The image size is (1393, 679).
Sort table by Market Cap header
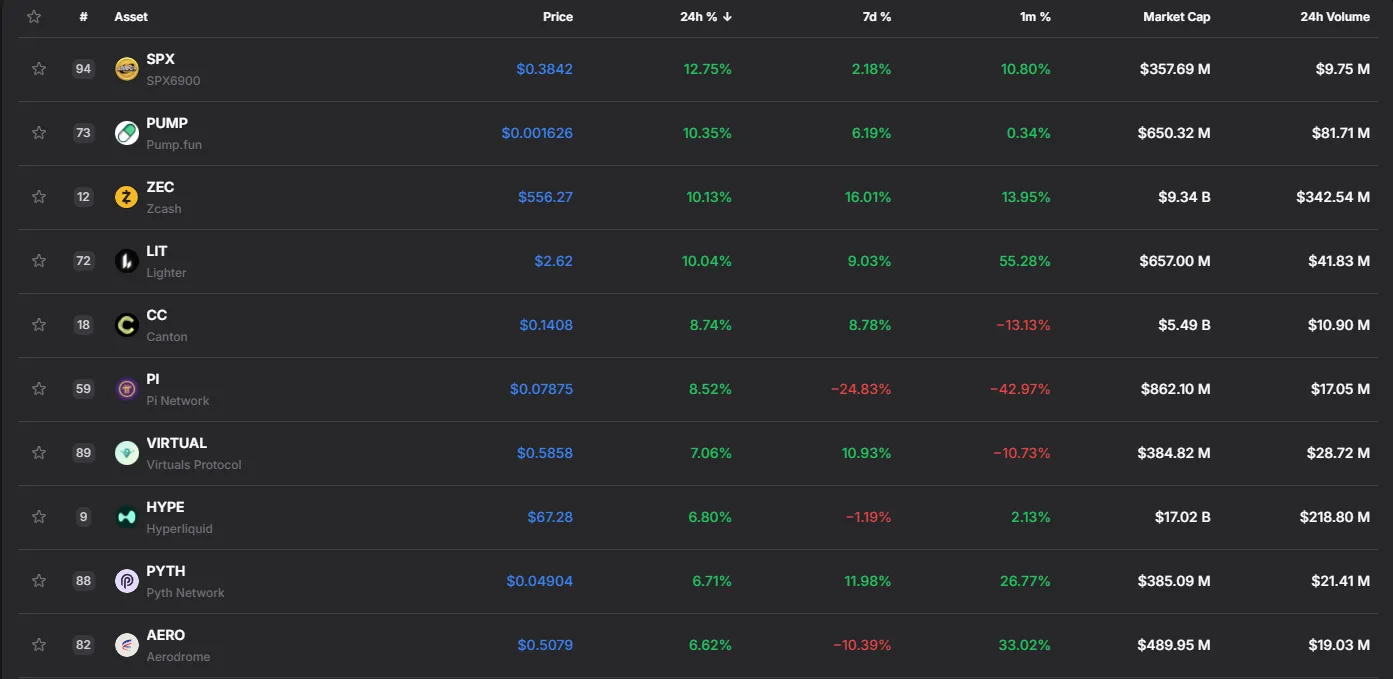click(x=1177, y=17)
